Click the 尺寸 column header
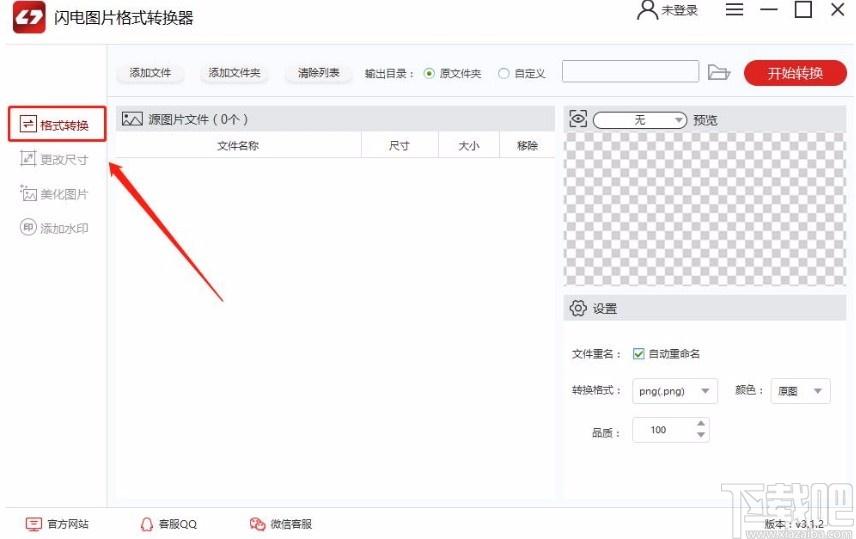 click(400, 146)
